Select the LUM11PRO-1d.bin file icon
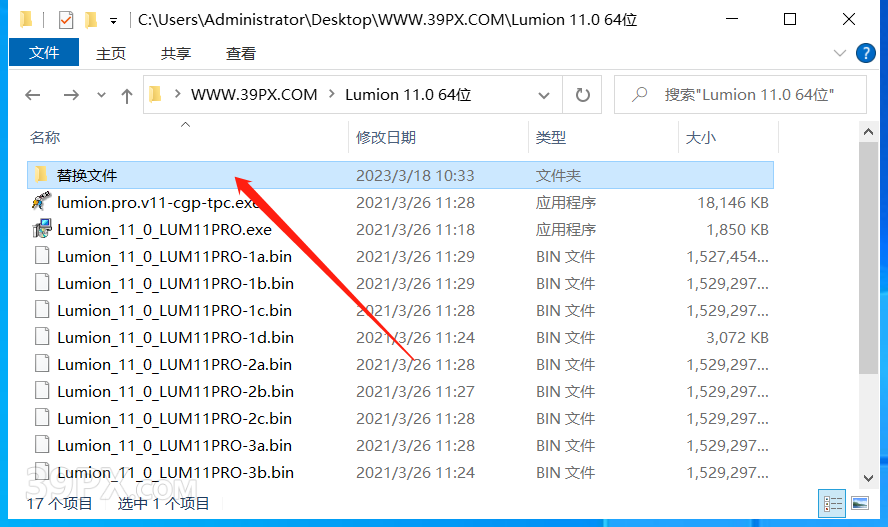Viewport: 888px width, 527px height. pyautogui.click(x=42, y=337)
